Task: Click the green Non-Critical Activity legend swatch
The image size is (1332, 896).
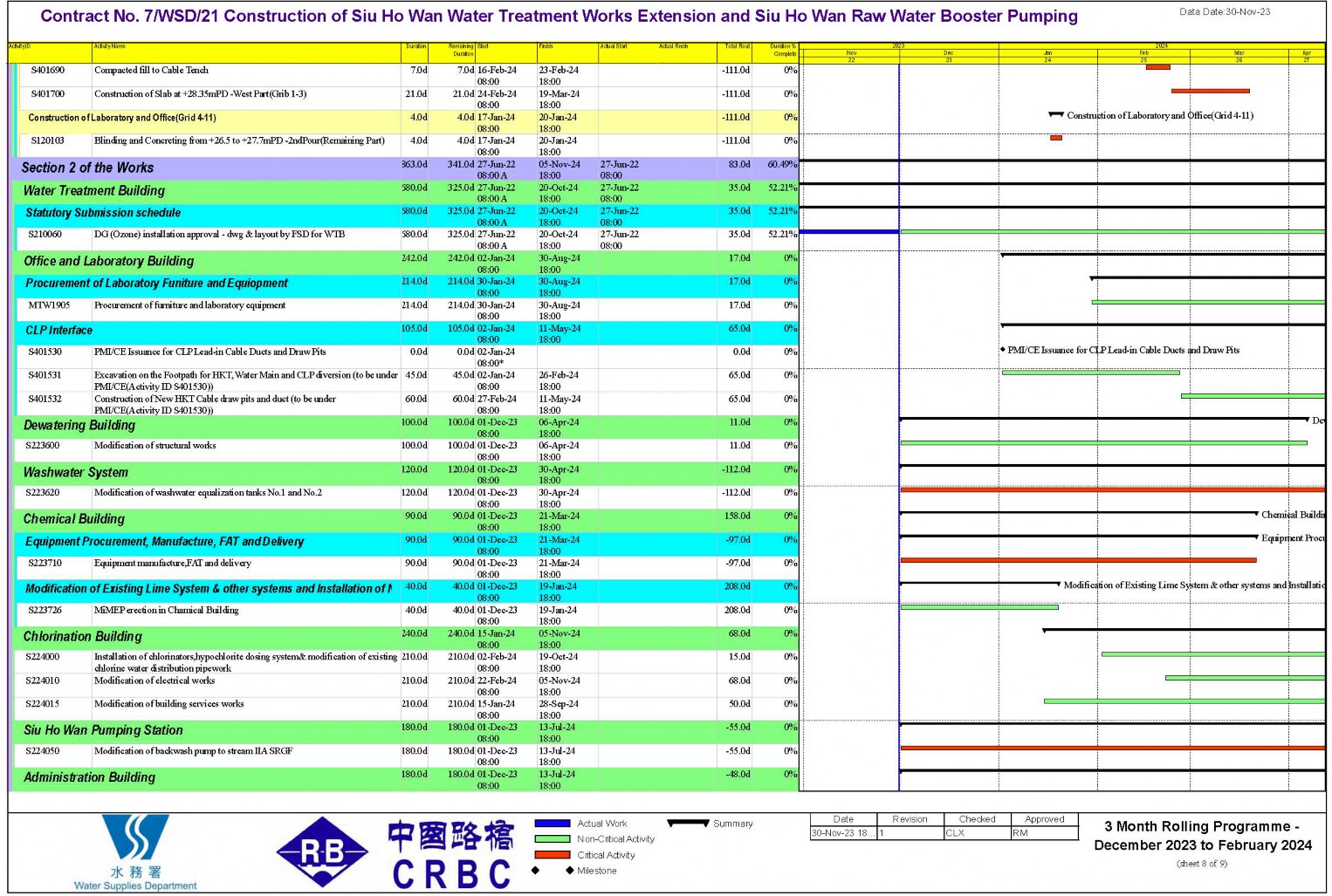Action: point(552,839)
